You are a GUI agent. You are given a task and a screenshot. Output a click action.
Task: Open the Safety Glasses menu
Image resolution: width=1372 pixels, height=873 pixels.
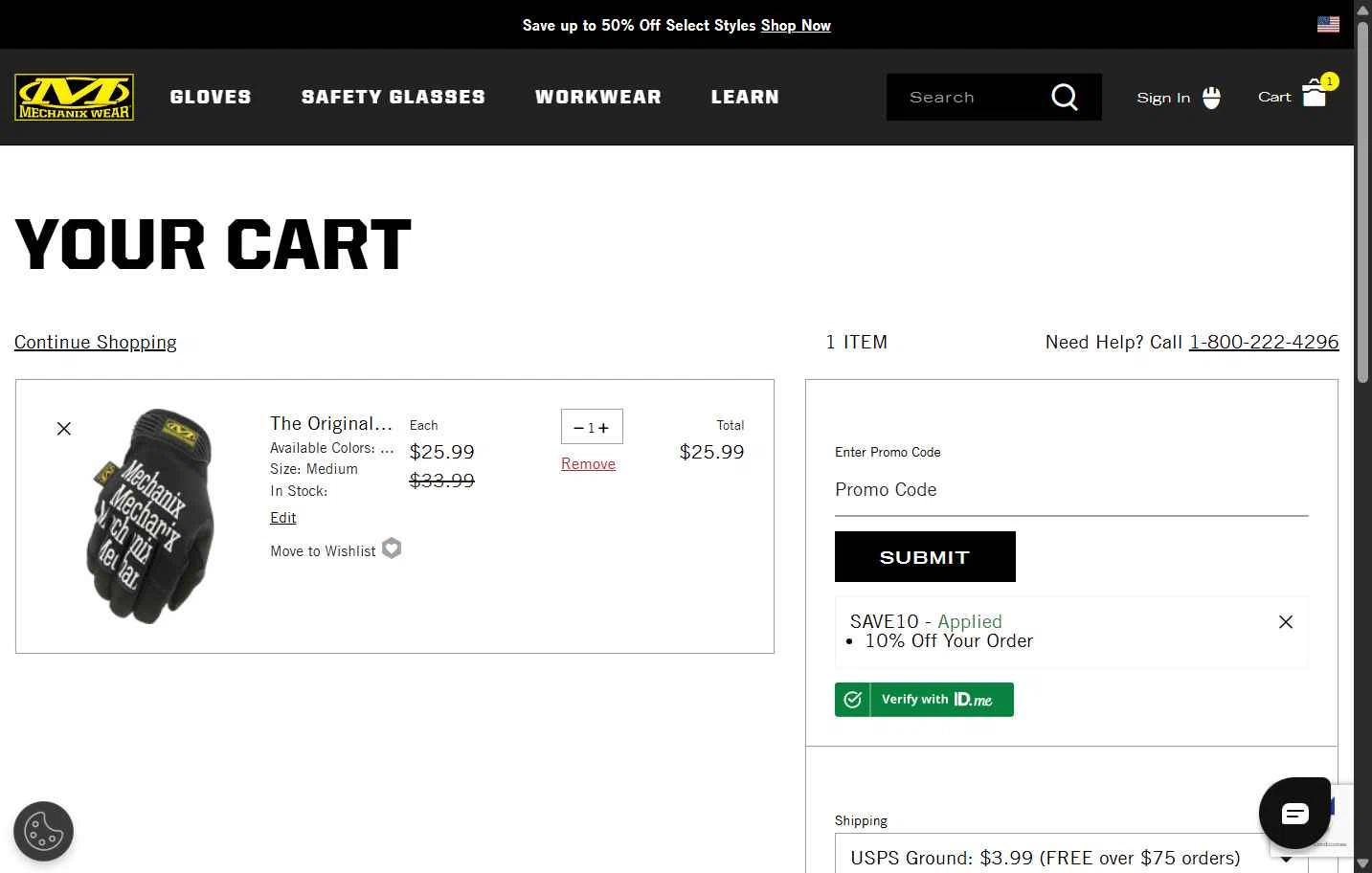tap(394, 97)
